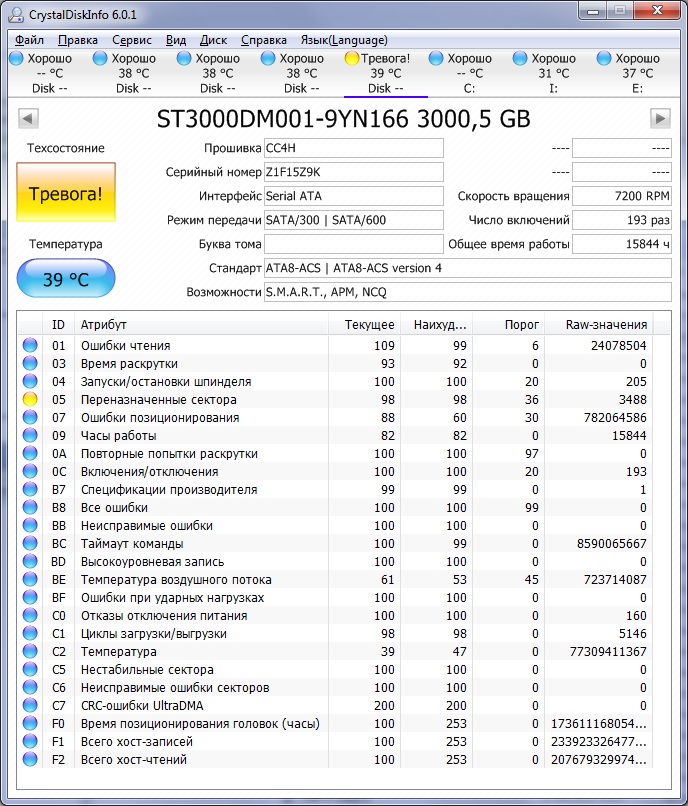Select disk I: tab at 31 °C
The height and width of the screenshot is (806, 688).
pyautogui.click(x=553, y=74)
